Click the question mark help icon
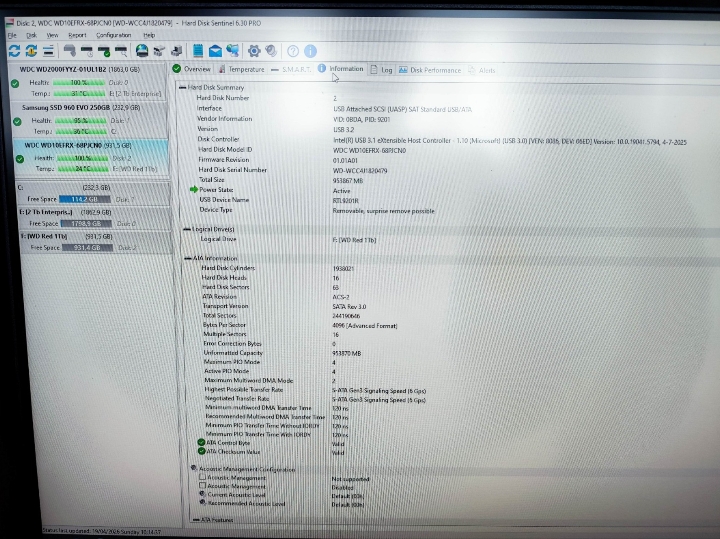The image size is (720, 539). pyautogui.click(x=293, y=51)
